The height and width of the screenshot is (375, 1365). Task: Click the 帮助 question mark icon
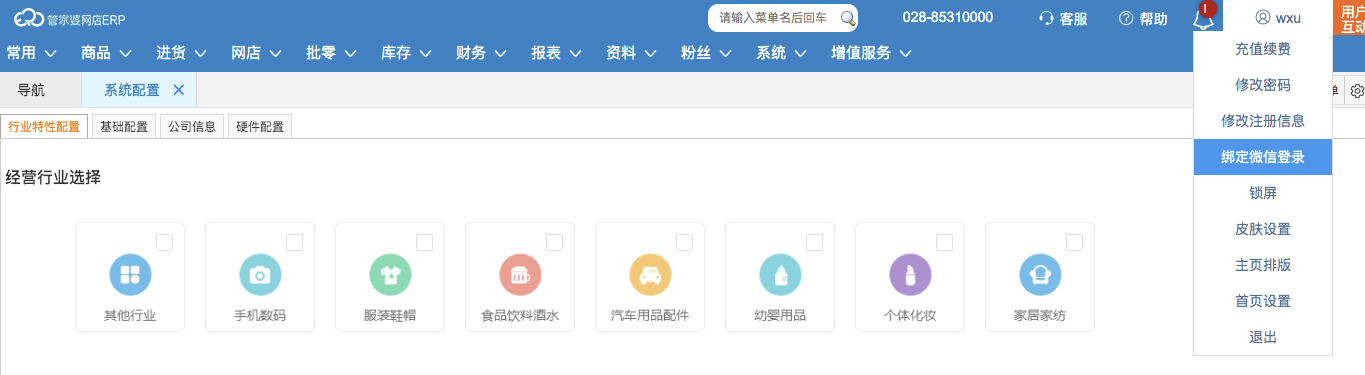click(1126, 18)
